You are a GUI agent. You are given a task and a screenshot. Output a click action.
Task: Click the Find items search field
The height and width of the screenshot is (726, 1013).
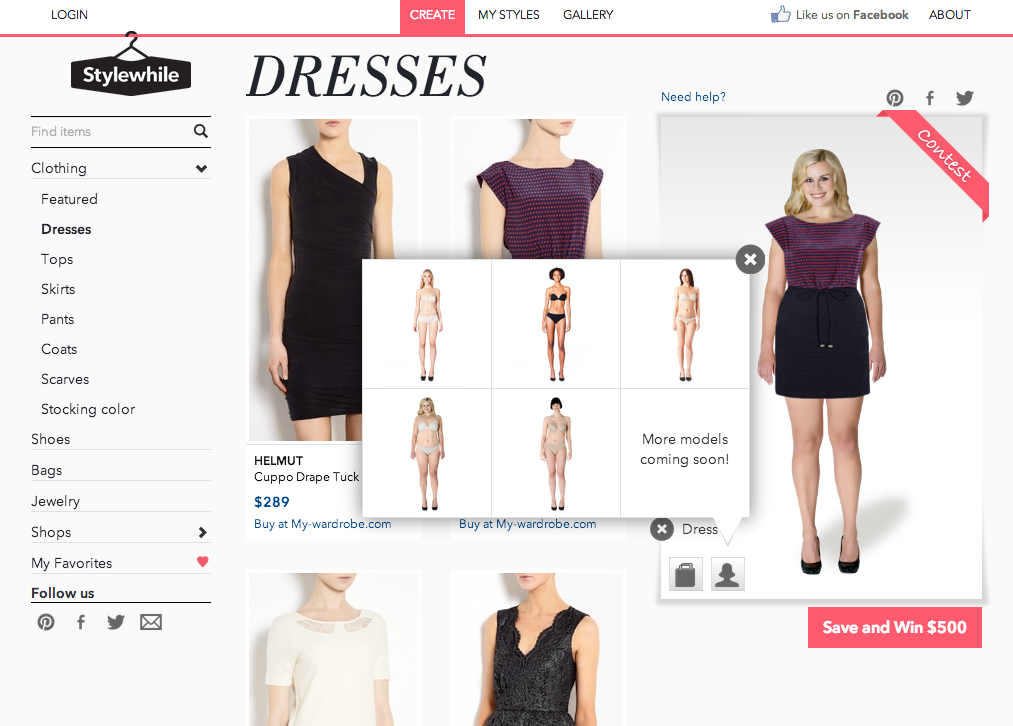point(108,131)
